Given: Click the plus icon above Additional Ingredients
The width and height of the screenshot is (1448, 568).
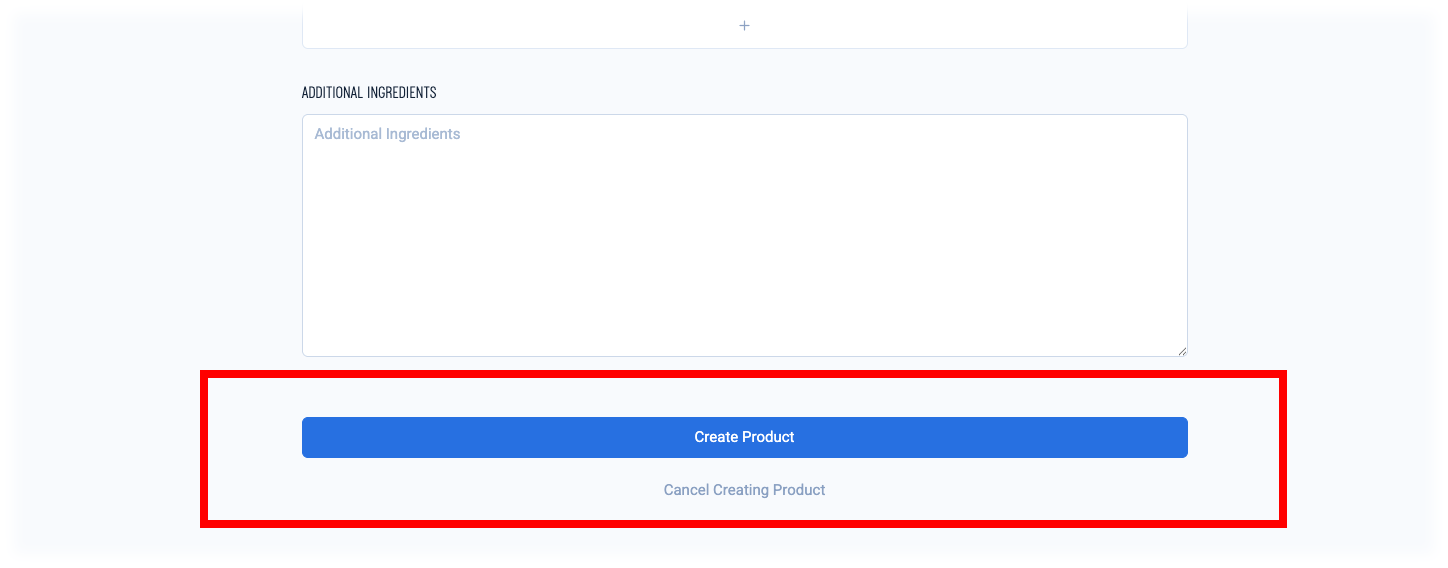Looking at the screenshot, I should (744, 26).
